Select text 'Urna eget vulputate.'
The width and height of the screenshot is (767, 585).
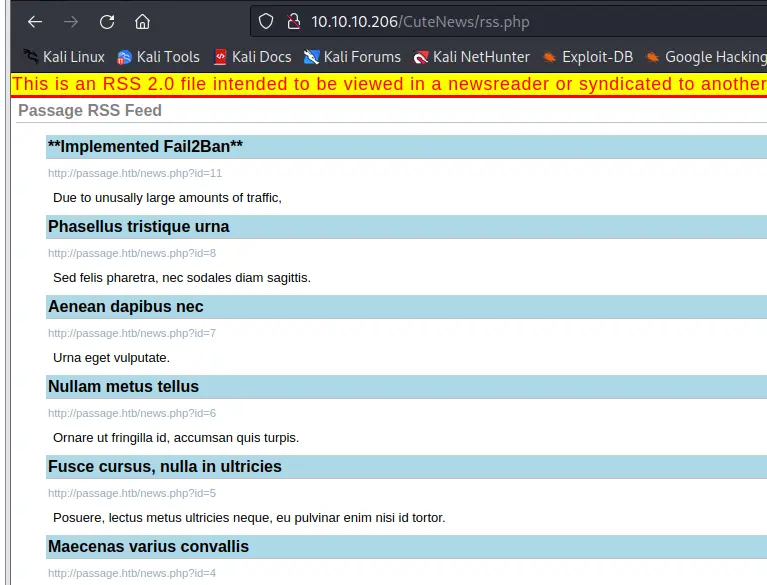click(x=112, y=358)
